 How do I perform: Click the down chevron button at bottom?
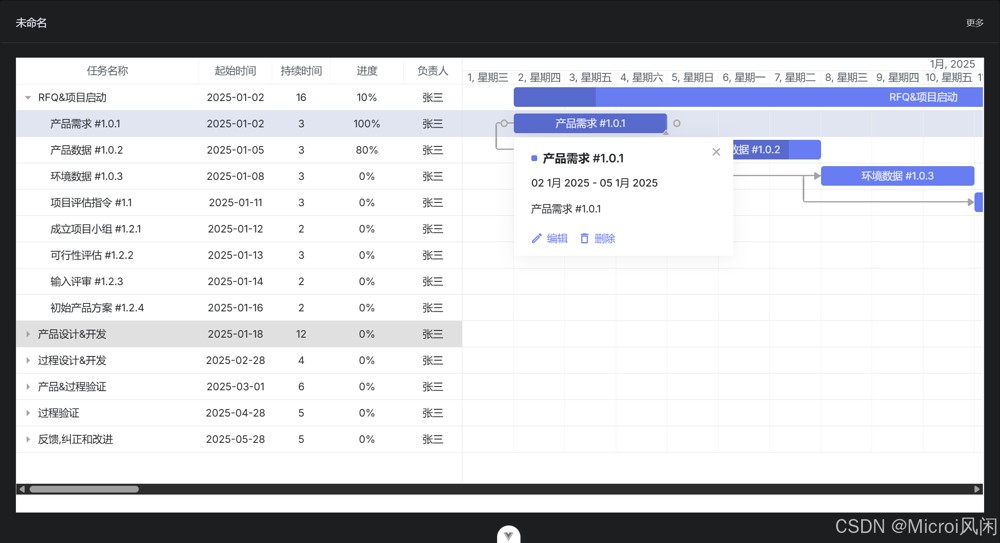508,535
